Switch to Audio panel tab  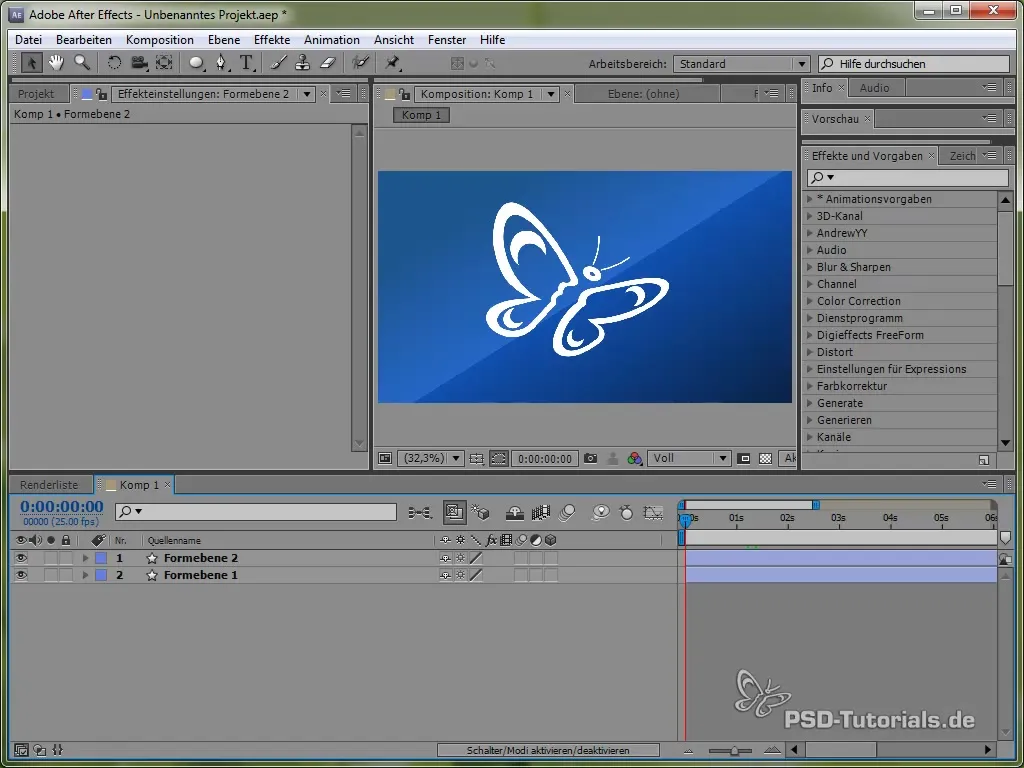[x=874, y=88]
